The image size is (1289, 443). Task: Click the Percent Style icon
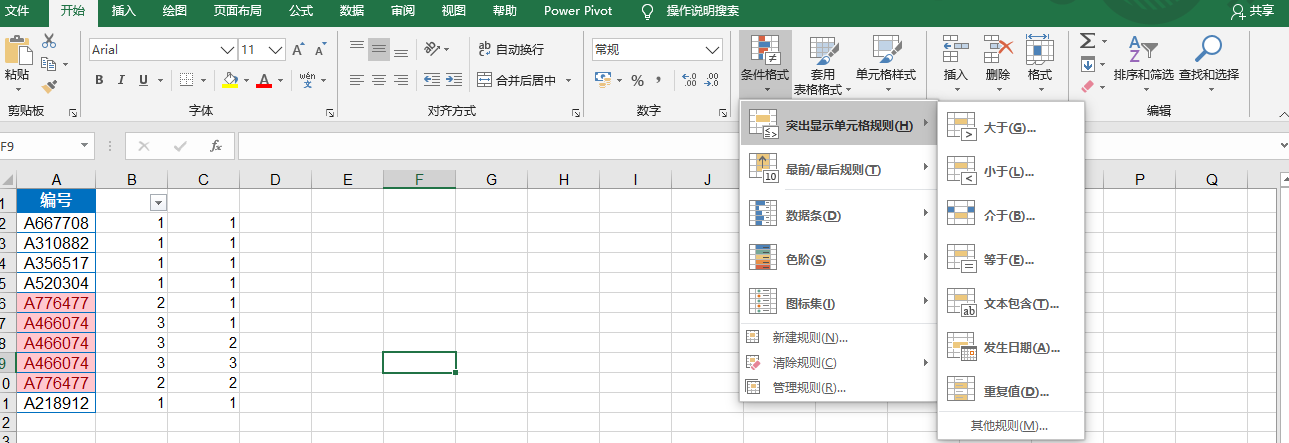tap(637, 80)
